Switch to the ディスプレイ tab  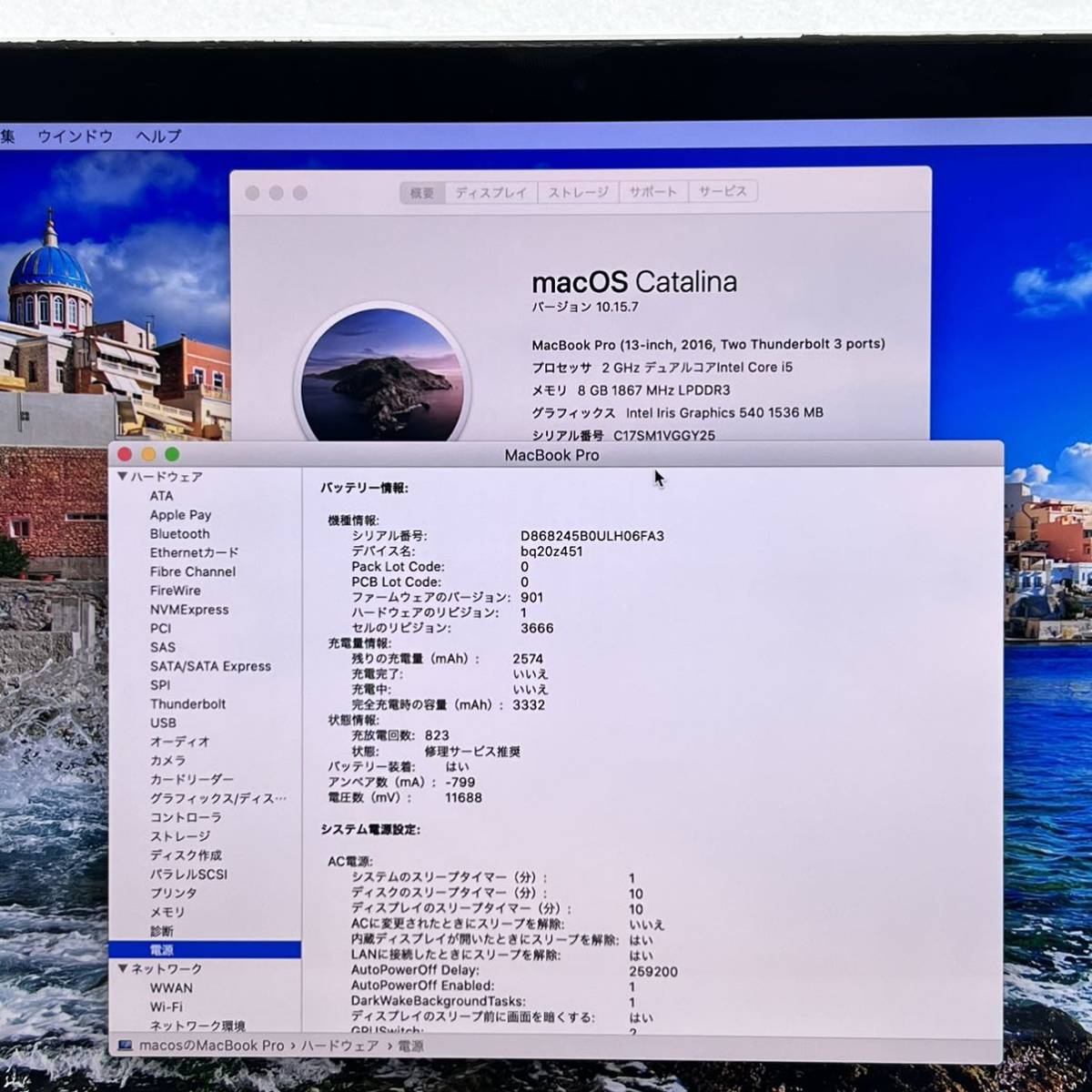tap(491, 193)
